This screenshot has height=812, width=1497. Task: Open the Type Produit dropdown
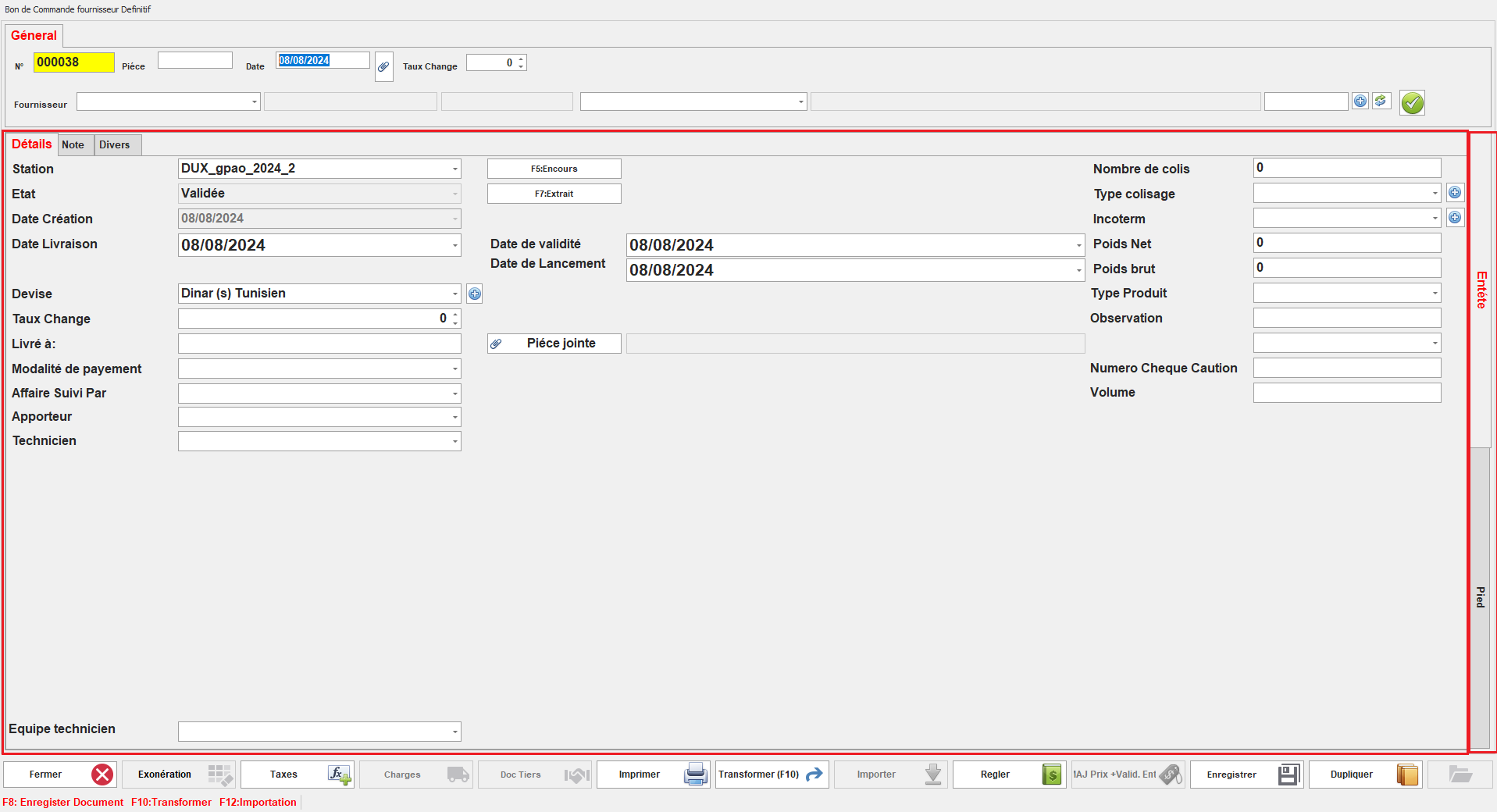coord(1435,293)
